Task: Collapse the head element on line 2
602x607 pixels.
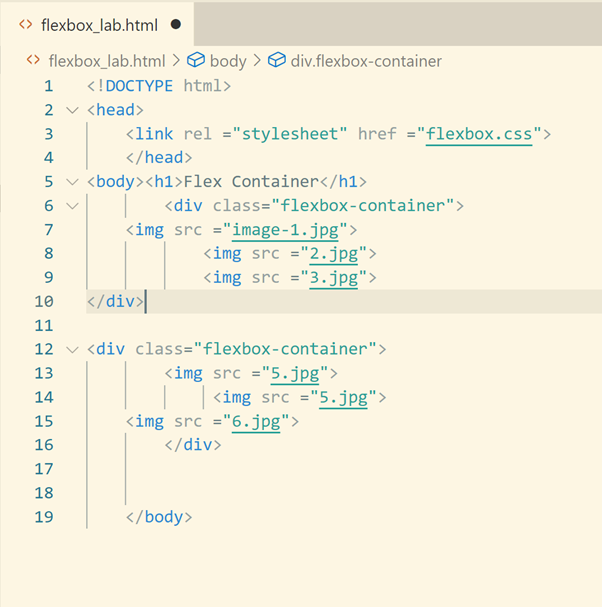Action: (x=71, y=109)
